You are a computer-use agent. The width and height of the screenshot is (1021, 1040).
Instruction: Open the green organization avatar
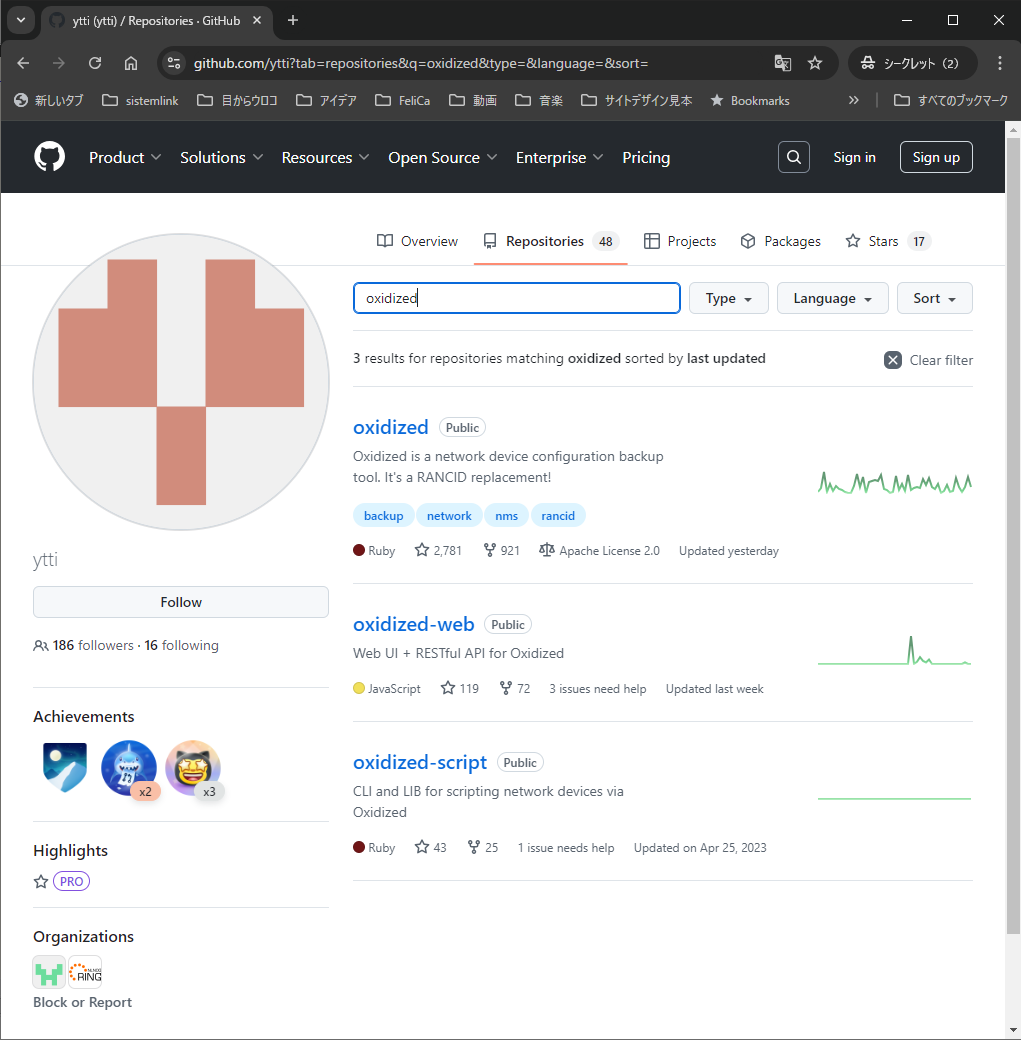click(x=49, y=972)
